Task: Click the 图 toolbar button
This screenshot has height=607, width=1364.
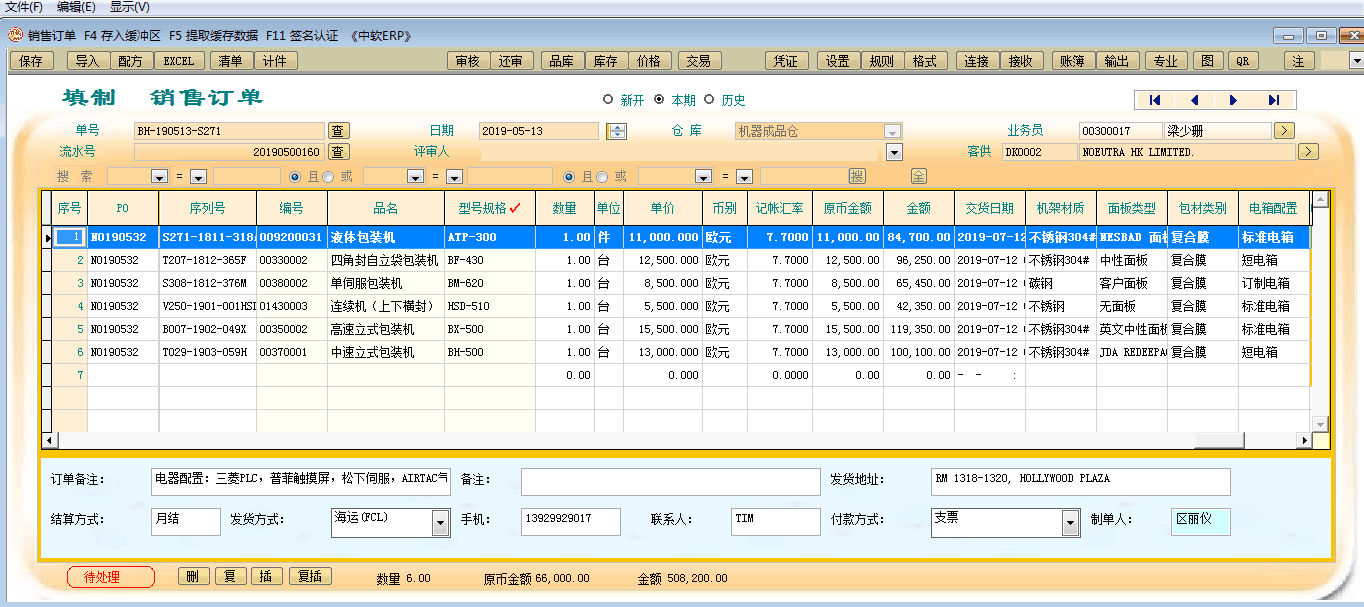Action: click(x=1208, y=61)
